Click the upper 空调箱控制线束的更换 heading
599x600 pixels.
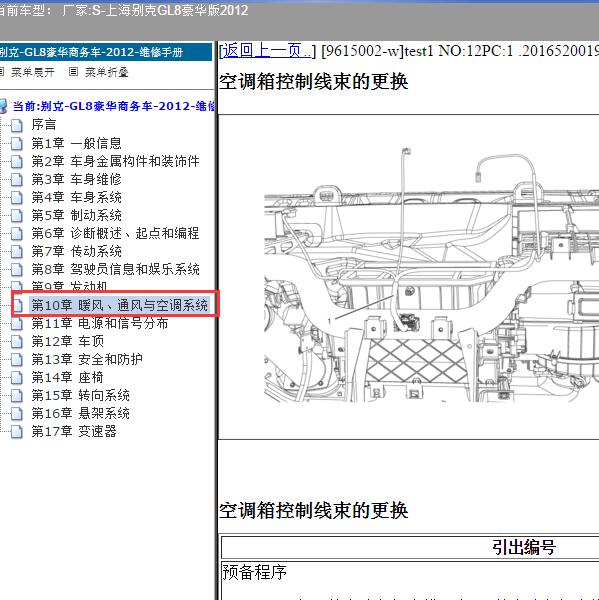[313, 82]
